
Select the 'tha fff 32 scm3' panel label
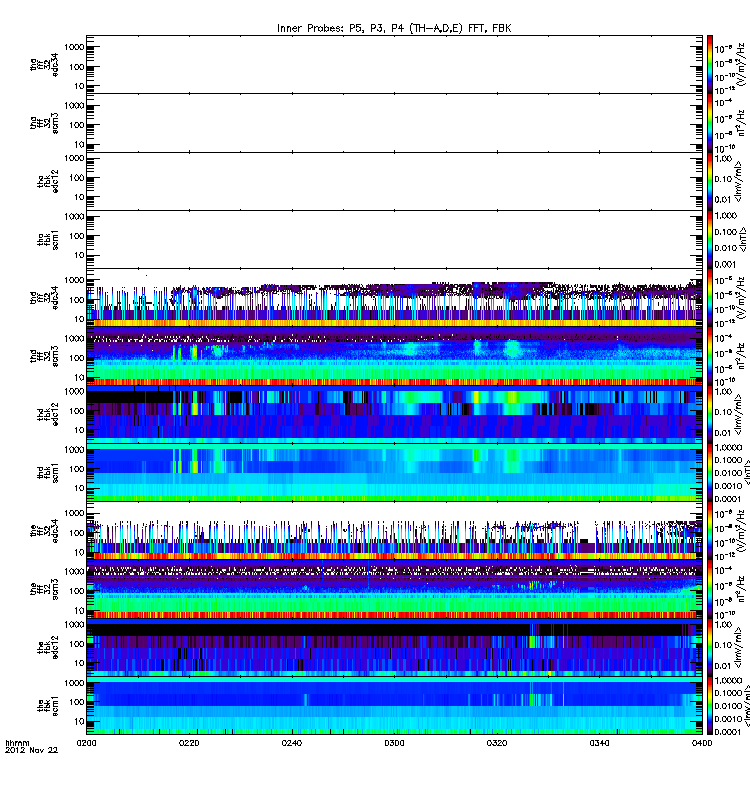pyautogui.click(x=44, y=123)
